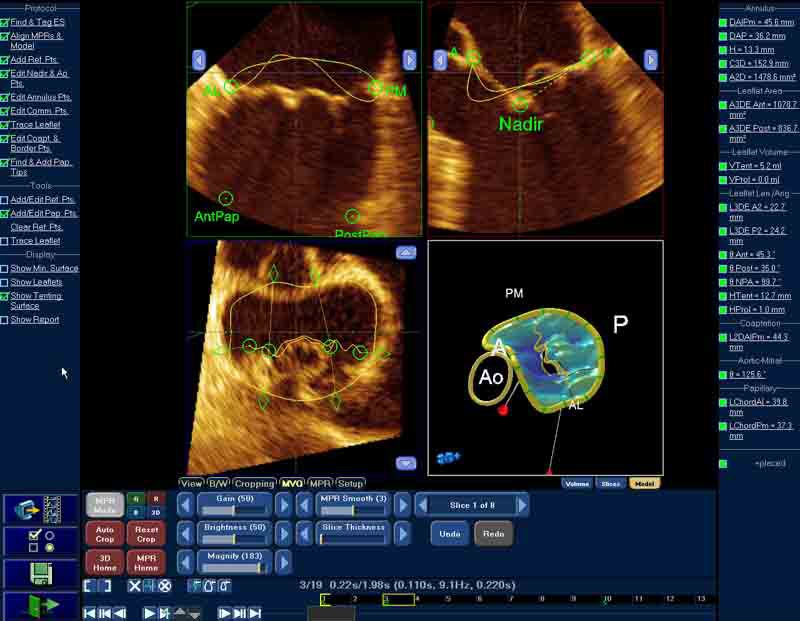The image size is (800, 621).
Task: Select the Volume view mode button
Action: 577,484
